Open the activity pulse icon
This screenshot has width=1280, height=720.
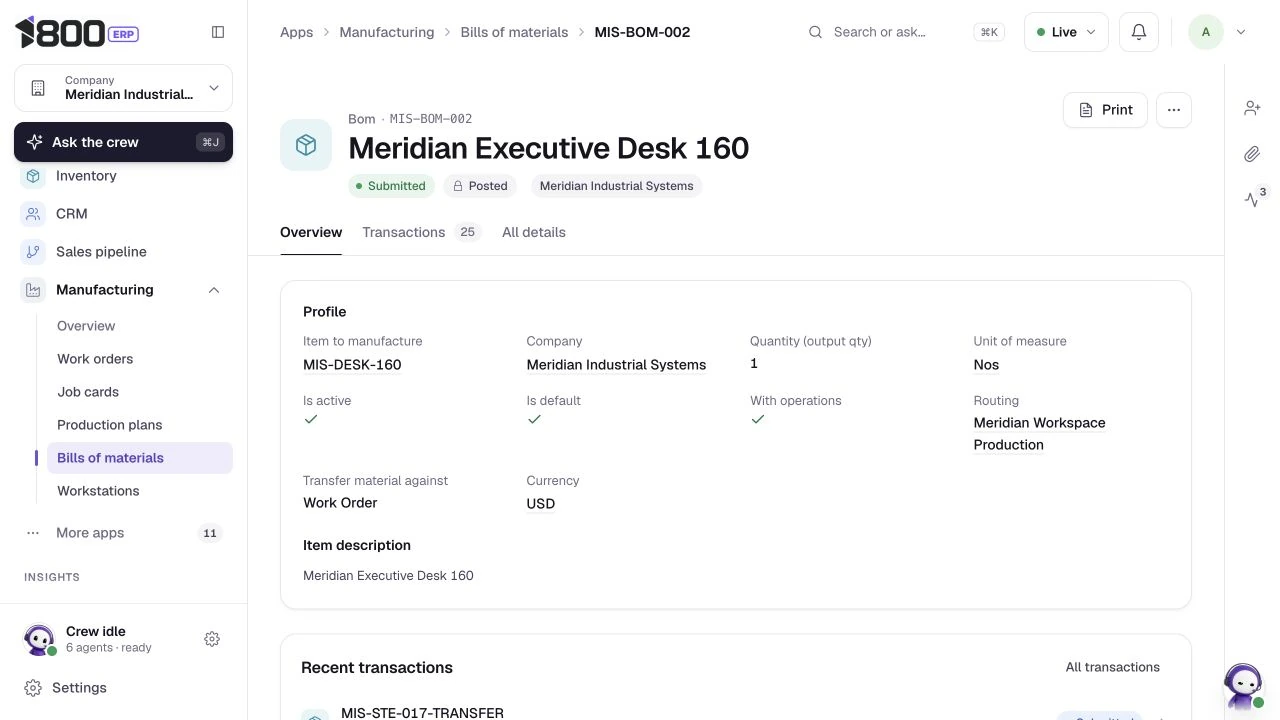pyautogui.click(x=1252, y=199)
